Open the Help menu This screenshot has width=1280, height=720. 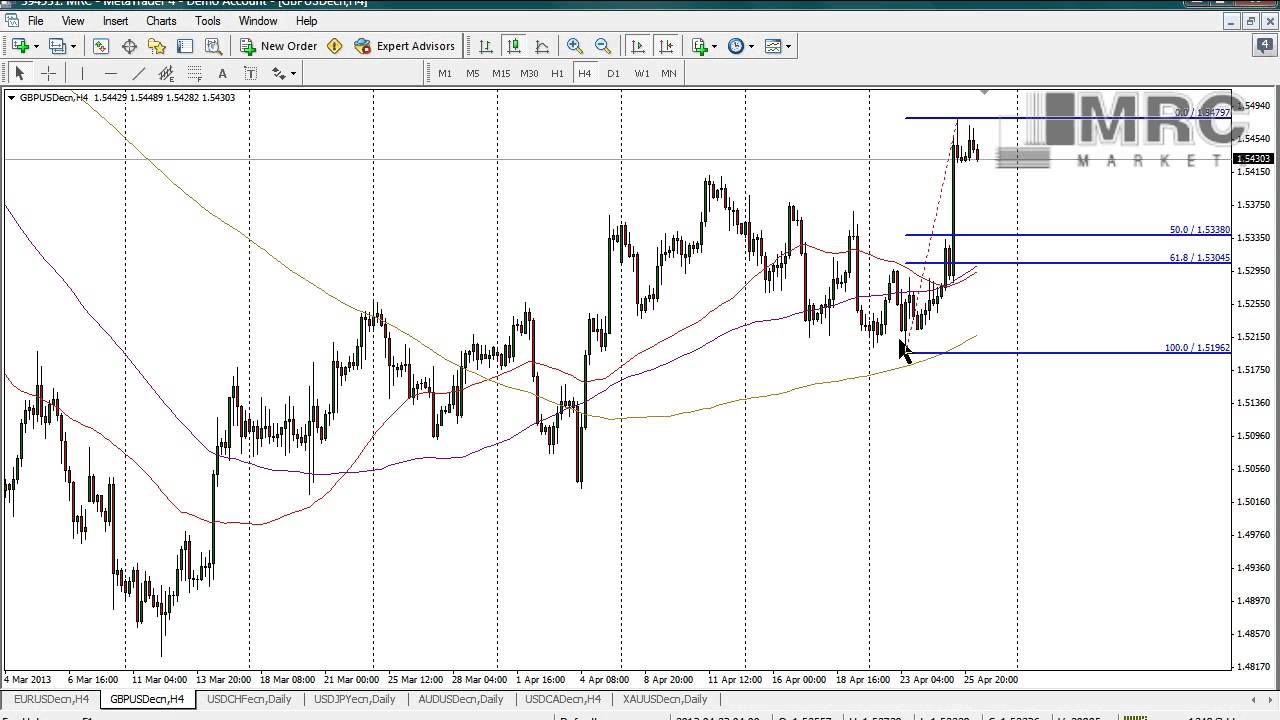pyautogui.click(x=307, y=20)
